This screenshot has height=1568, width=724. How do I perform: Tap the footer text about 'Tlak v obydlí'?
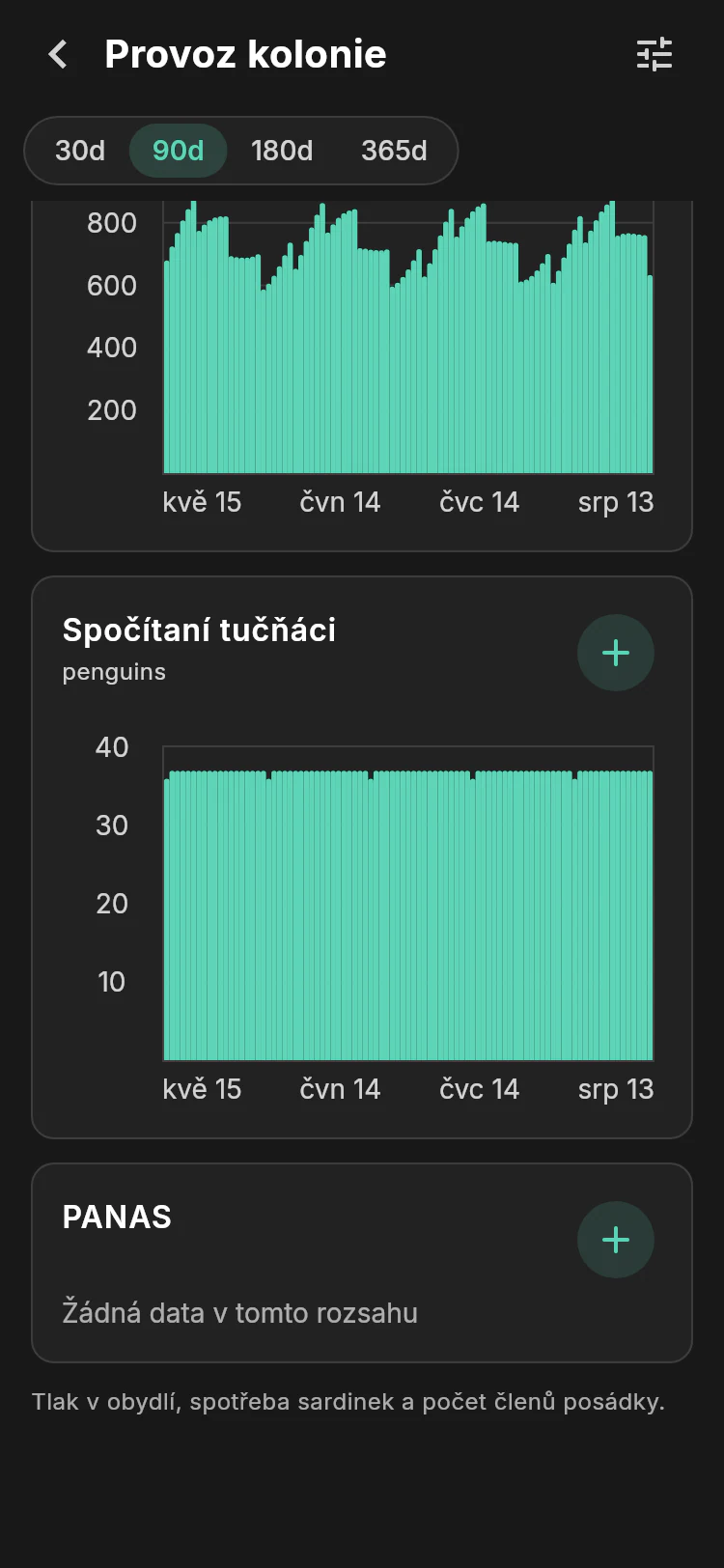coord(348,1402)
